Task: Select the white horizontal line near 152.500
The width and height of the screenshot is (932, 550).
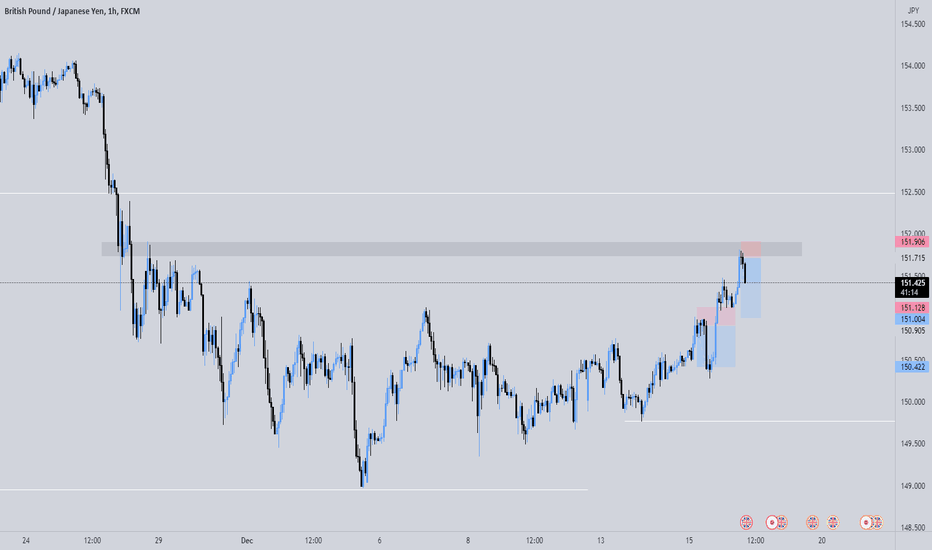Action: [x=447, y=193]
